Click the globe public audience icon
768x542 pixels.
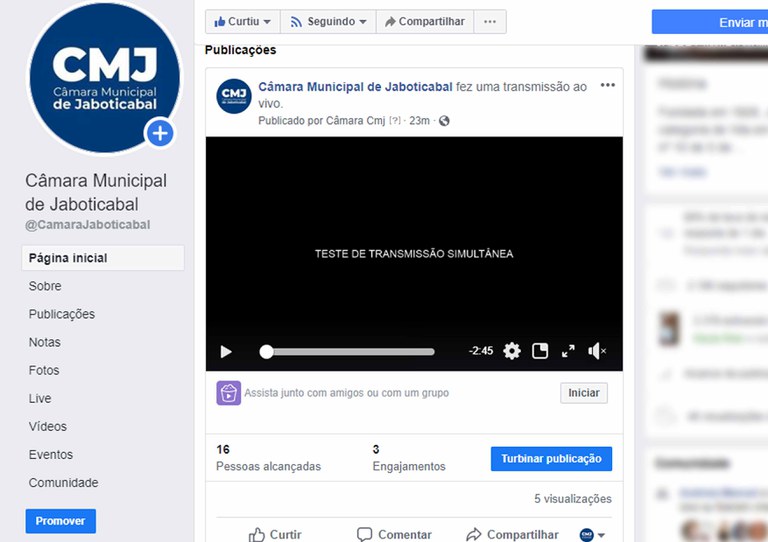[x=444, y=121]
